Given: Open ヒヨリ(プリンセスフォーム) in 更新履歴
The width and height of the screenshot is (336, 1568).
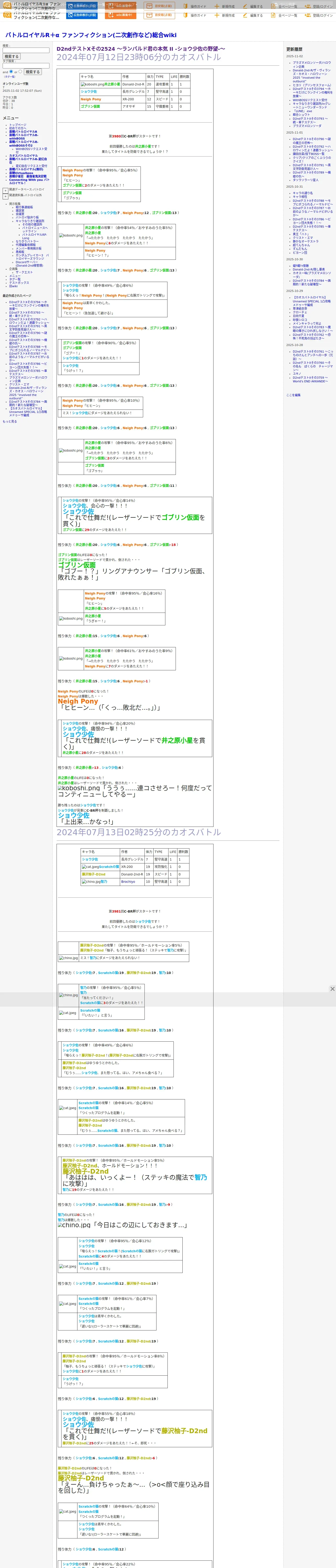Looking at the screenshot, I should point(312,85).
